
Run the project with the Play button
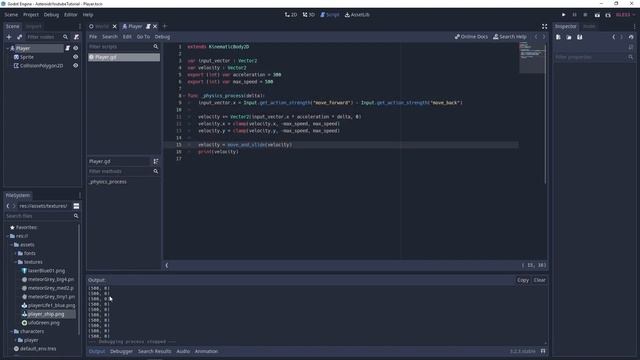tap(564, 15)
